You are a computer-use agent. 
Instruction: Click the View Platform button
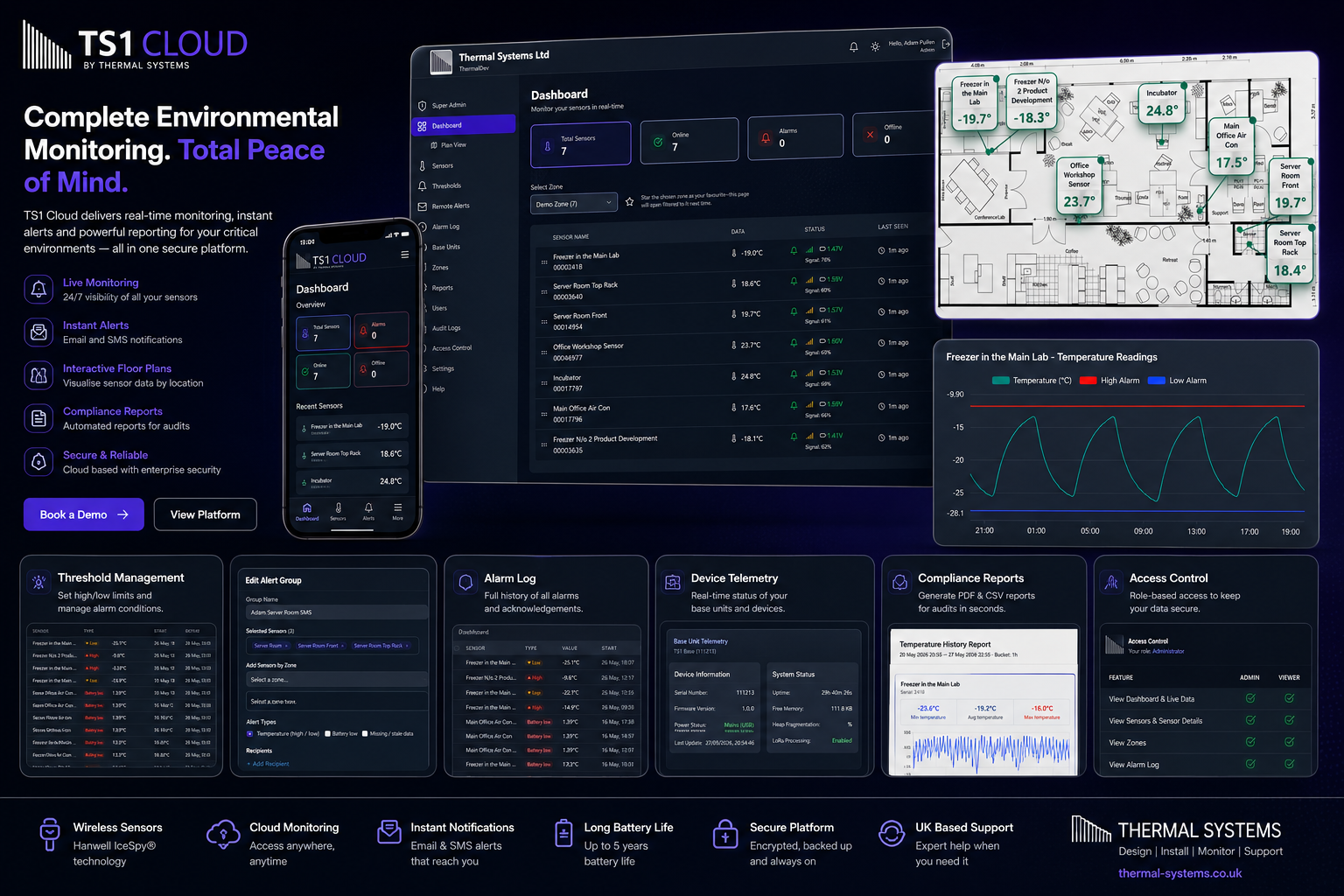pyautogui.click(x=206, y=514)
